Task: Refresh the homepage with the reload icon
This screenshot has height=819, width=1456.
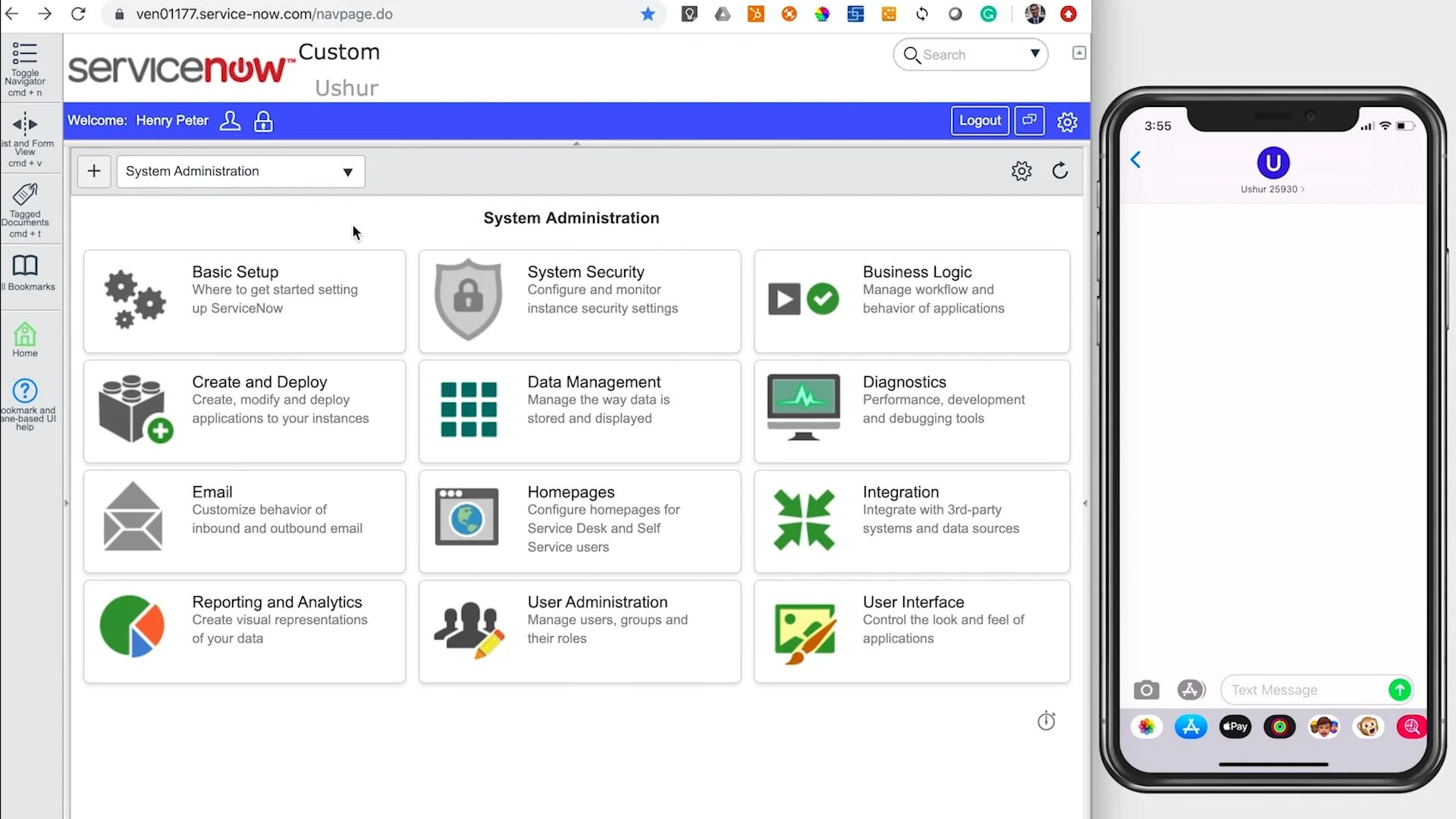Action: [x=1060, y=171]
